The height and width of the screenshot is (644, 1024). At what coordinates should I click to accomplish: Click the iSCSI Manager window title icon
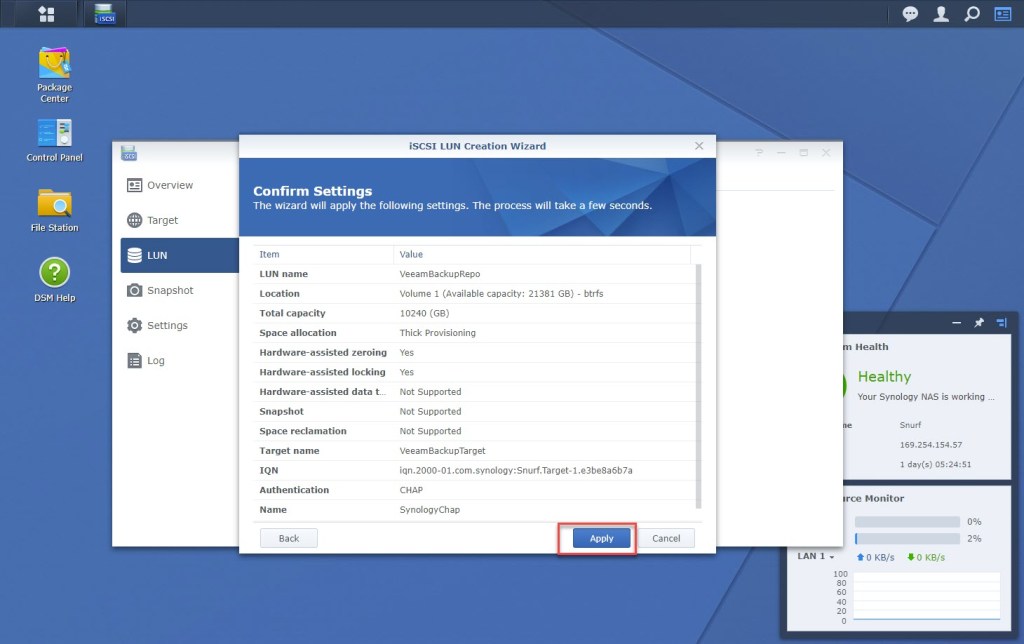(x=129, y=153)
